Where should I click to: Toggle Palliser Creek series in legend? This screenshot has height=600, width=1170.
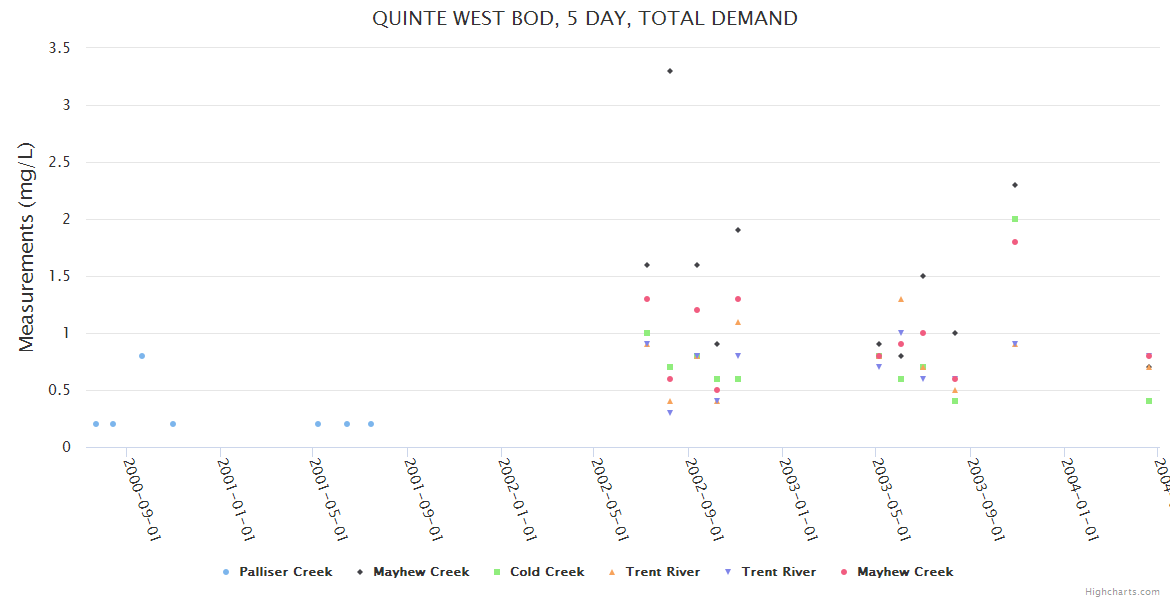click(285, 572)
